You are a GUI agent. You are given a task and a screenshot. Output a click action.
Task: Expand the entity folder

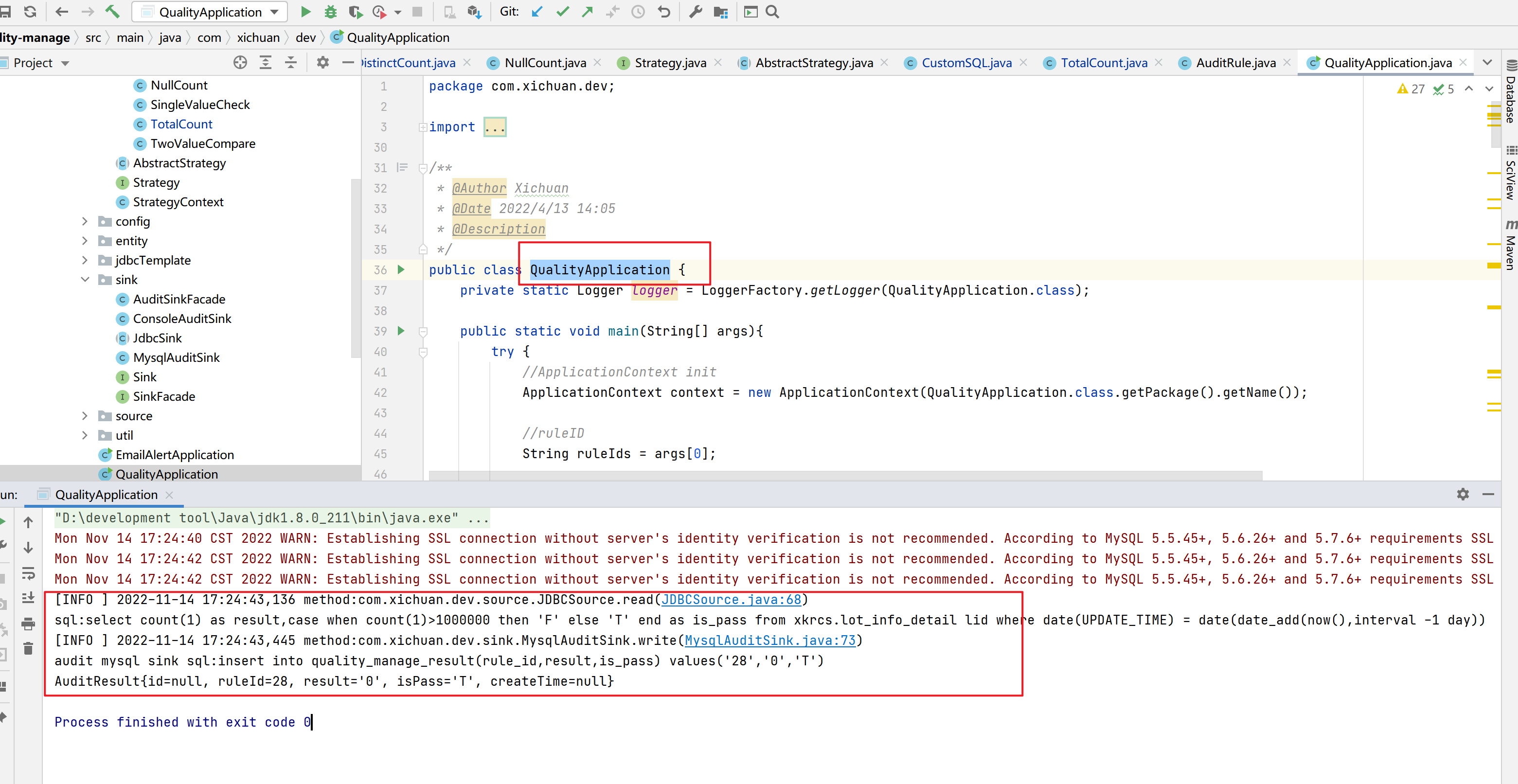85,241
